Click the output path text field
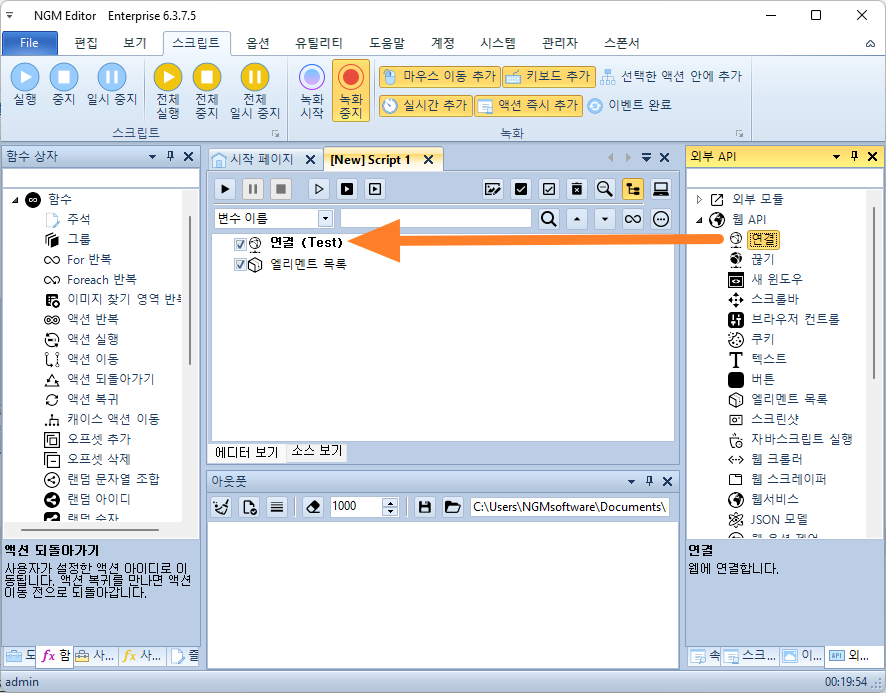Screen dimensions: 886x693 [x=570, y=507]
